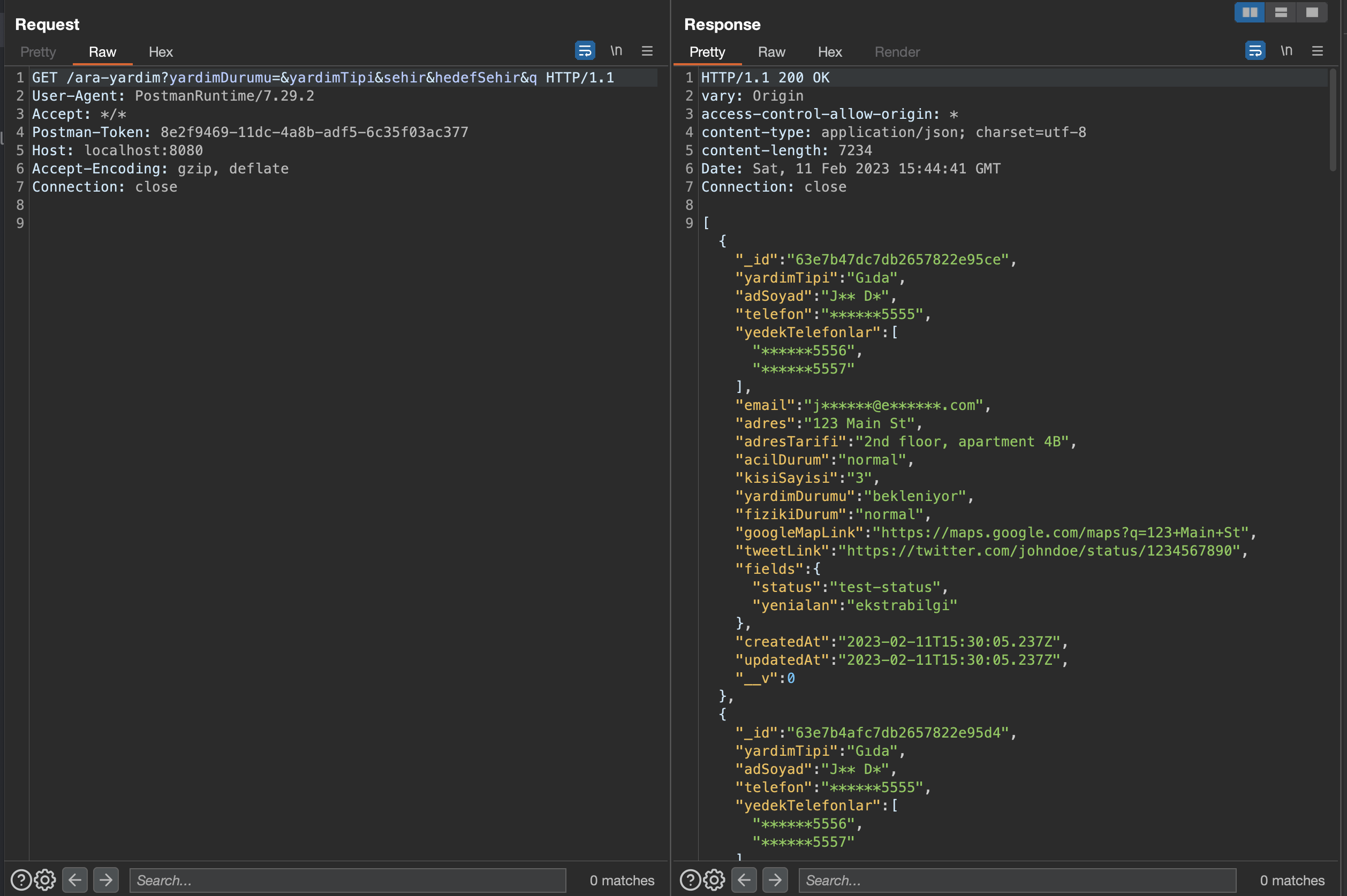The width and height of the screenshot is (1347, 896).
Task: Select the Raw tab of the Response
Action: [x=771, y=52]
